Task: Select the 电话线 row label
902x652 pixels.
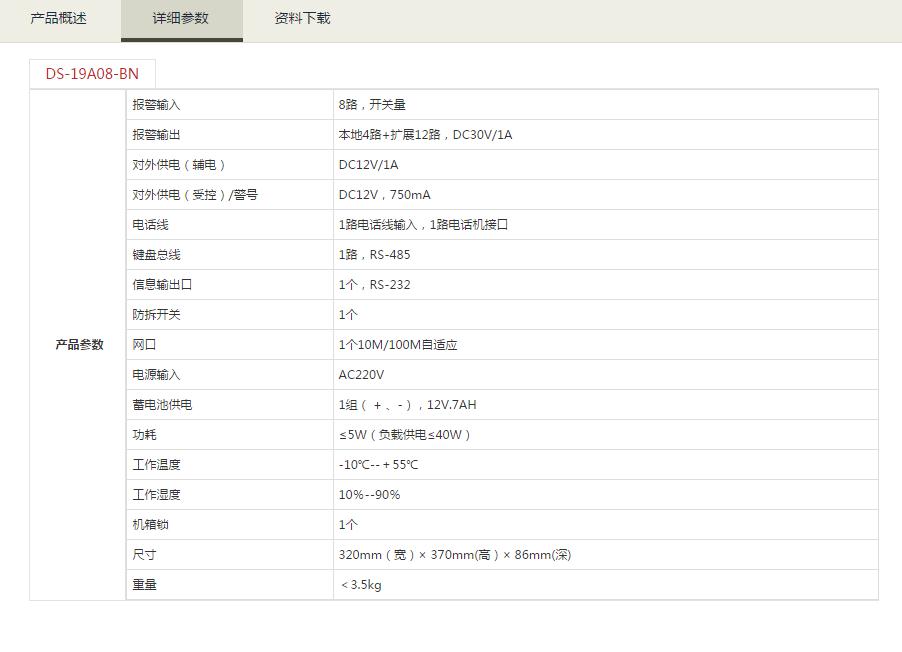Action: click(150, 225)
